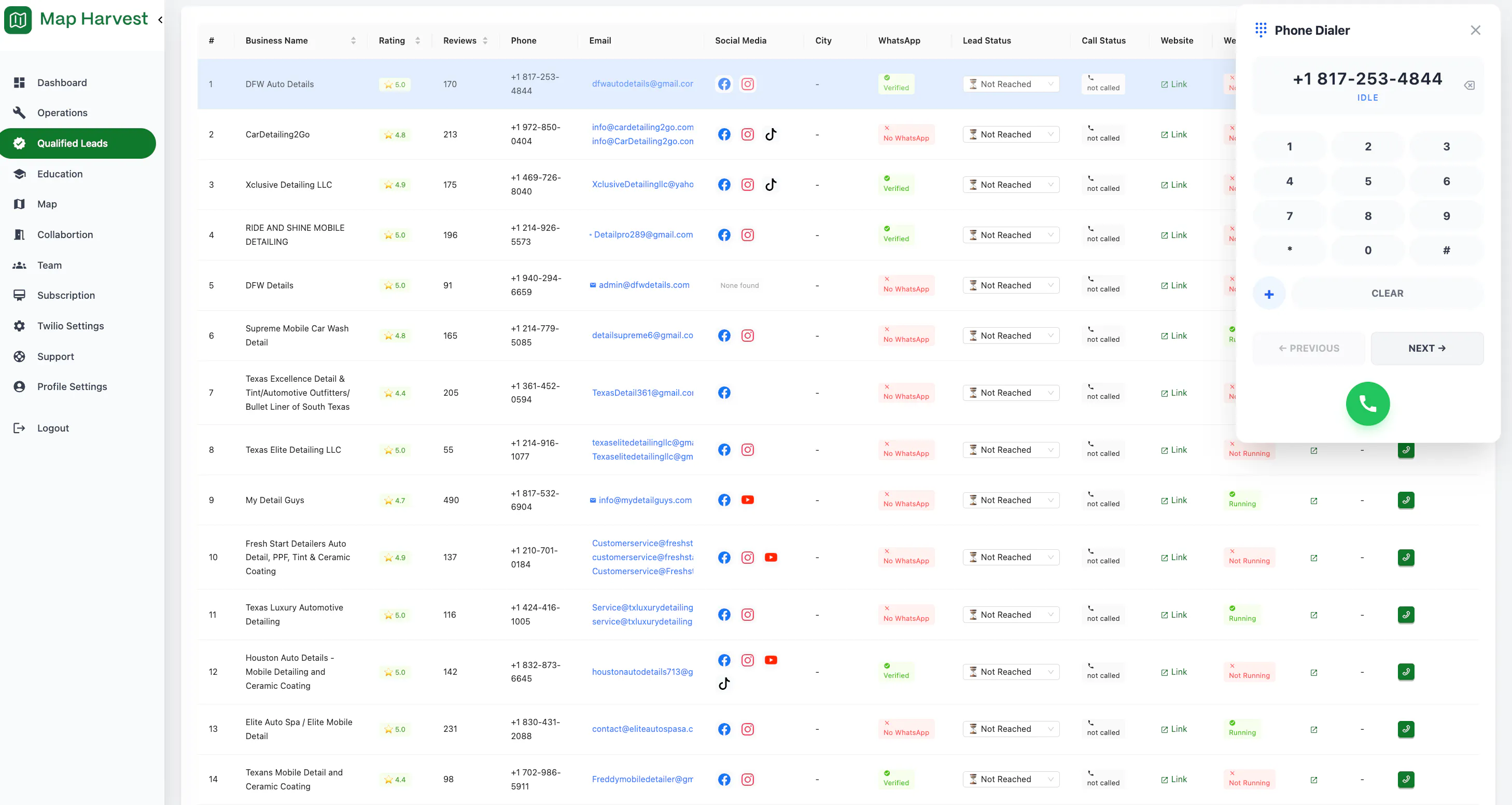Viewport: 1512px width, 805px height.
Task: Select phone number field in dialer display
Action: [x=1367, y=79]
